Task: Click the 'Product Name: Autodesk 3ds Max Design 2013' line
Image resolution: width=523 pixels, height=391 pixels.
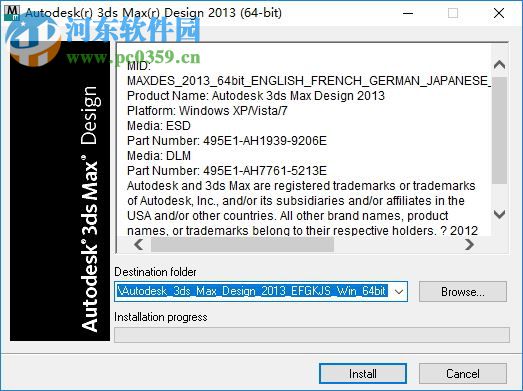Action: tap(256, 96)
